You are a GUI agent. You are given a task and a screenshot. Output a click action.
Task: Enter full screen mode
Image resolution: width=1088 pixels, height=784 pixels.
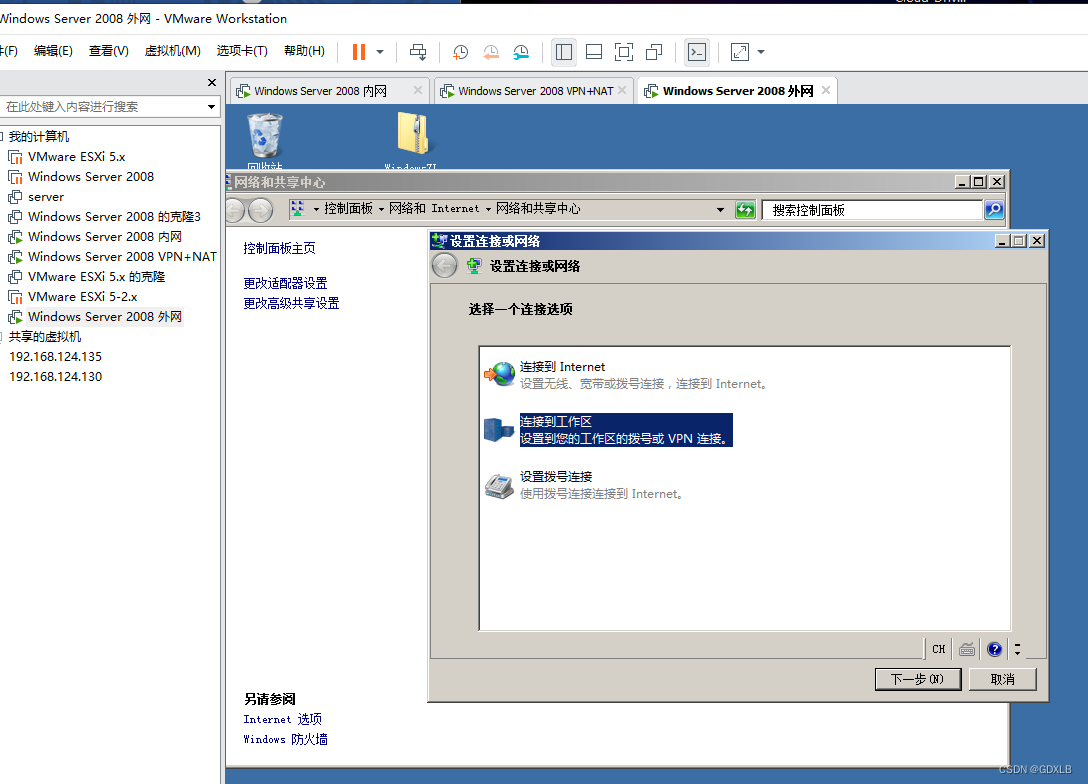[624, 52]
